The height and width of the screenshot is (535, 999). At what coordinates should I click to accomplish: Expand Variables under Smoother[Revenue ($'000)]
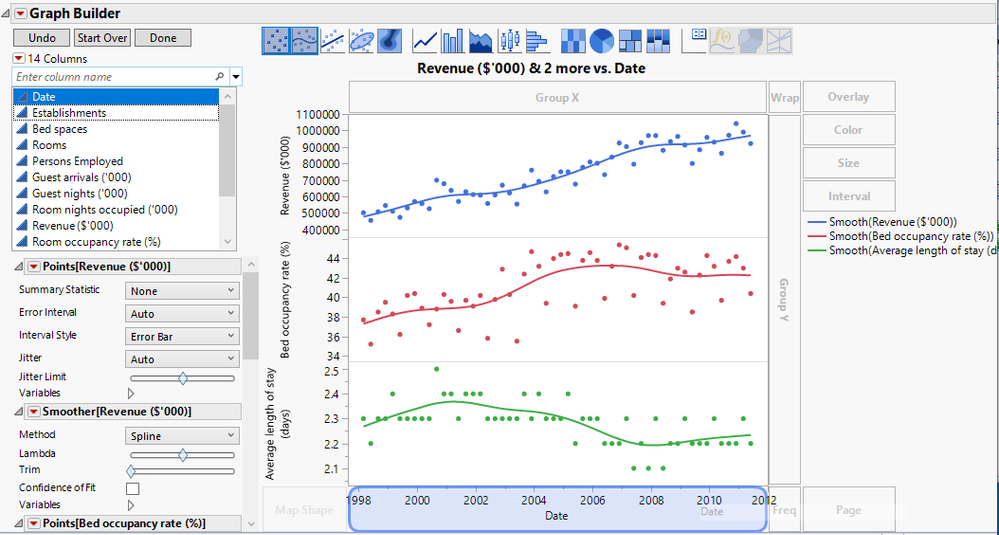point(133,505)
